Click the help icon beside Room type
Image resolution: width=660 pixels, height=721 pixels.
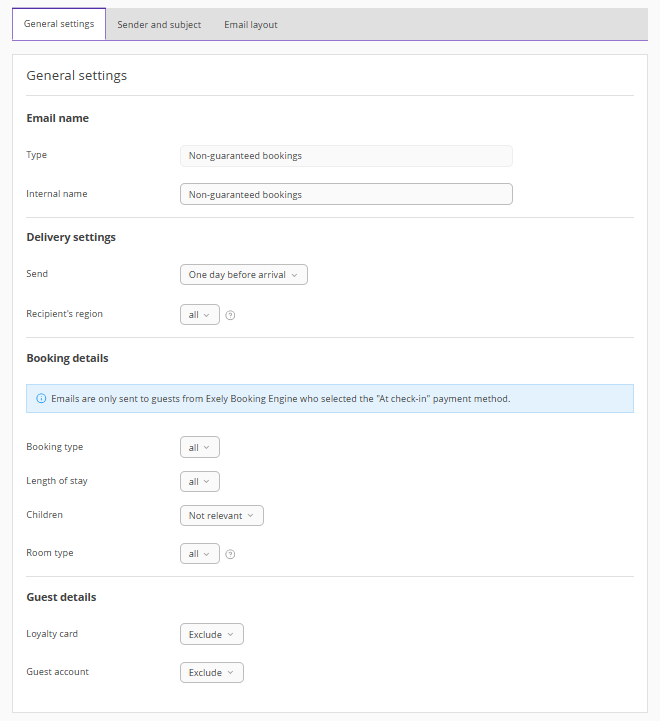[230, 554]
